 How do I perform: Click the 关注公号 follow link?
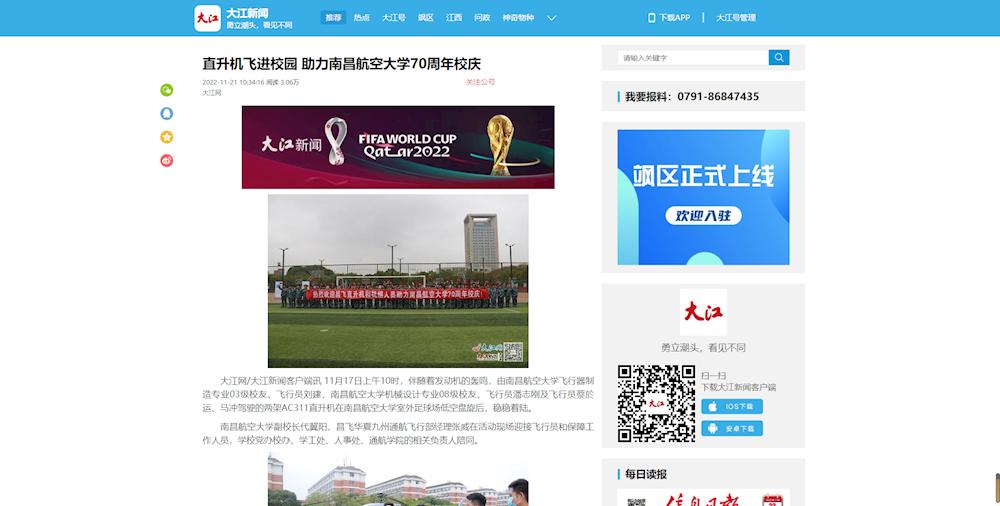480,82
